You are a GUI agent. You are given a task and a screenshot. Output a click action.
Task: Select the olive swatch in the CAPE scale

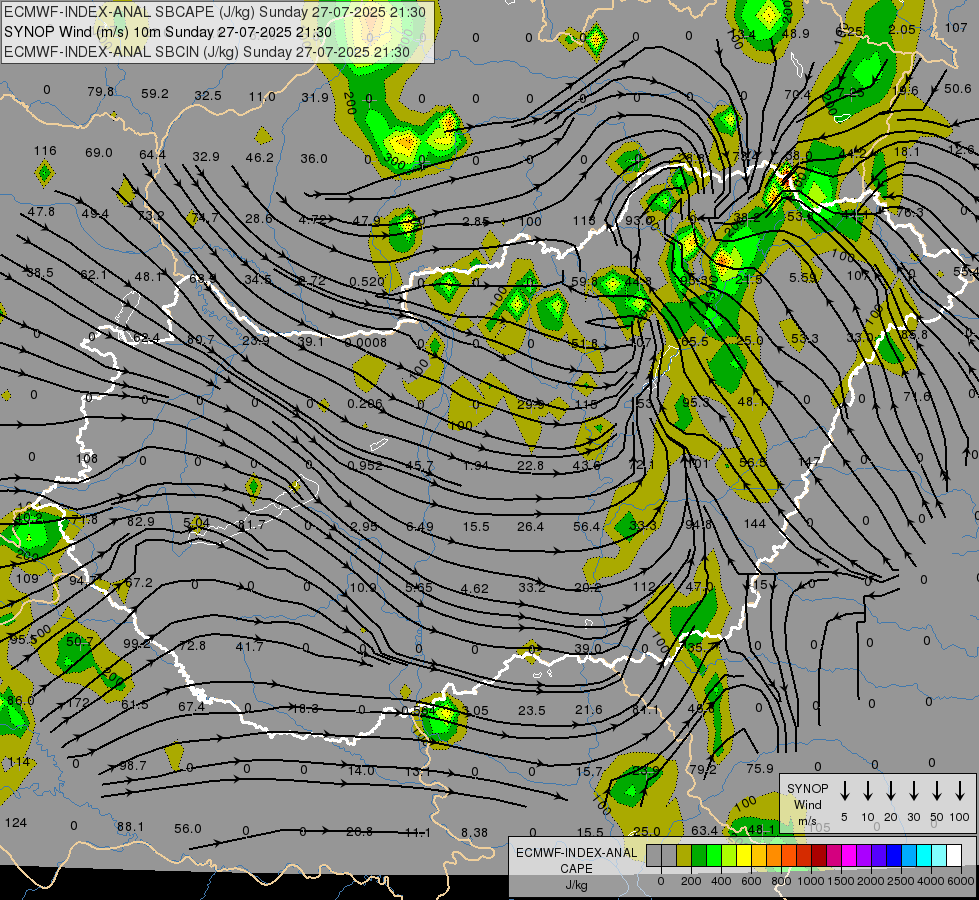point(684,856)
